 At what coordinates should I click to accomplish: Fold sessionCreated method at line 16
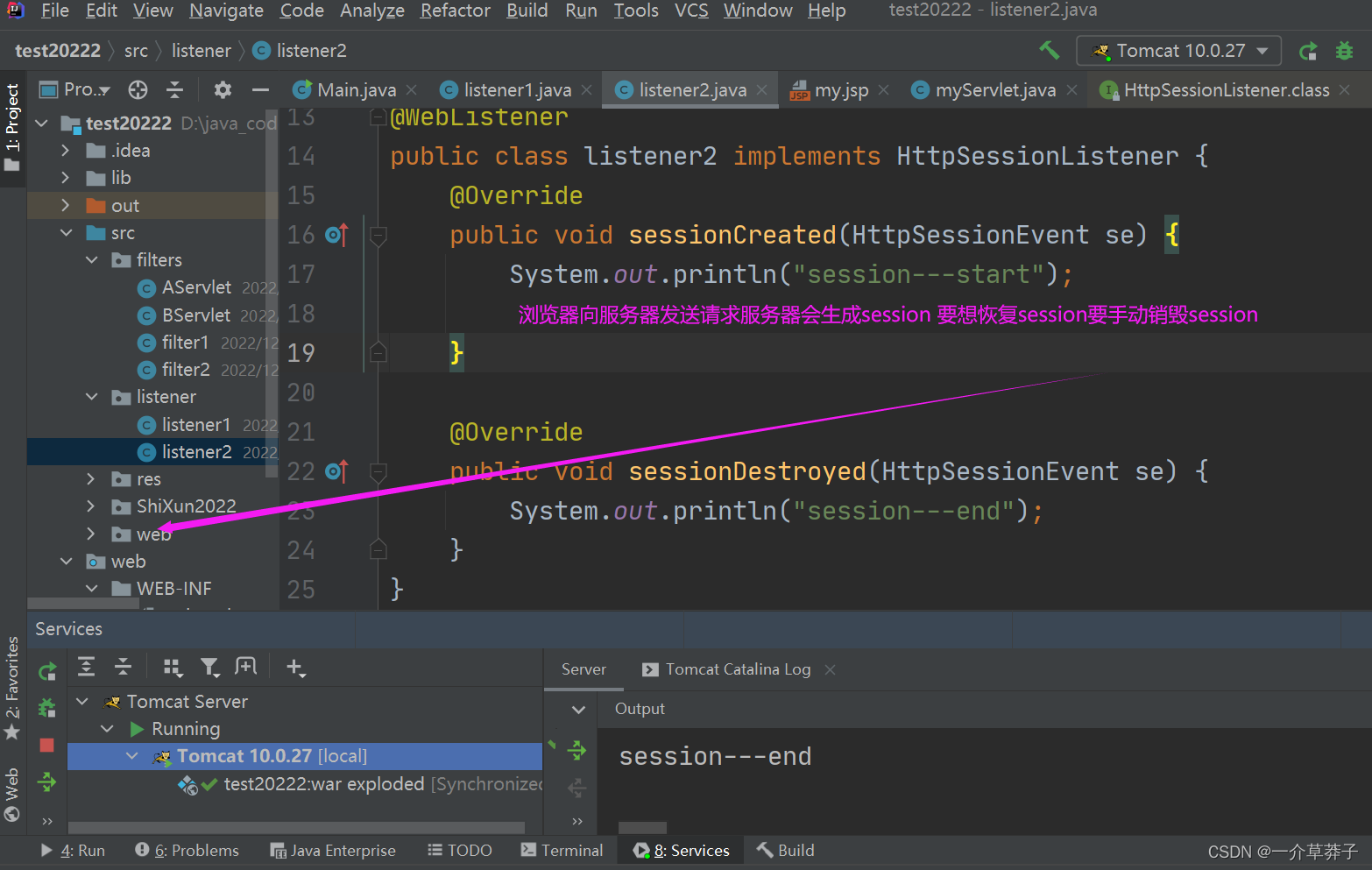[378, 235]
